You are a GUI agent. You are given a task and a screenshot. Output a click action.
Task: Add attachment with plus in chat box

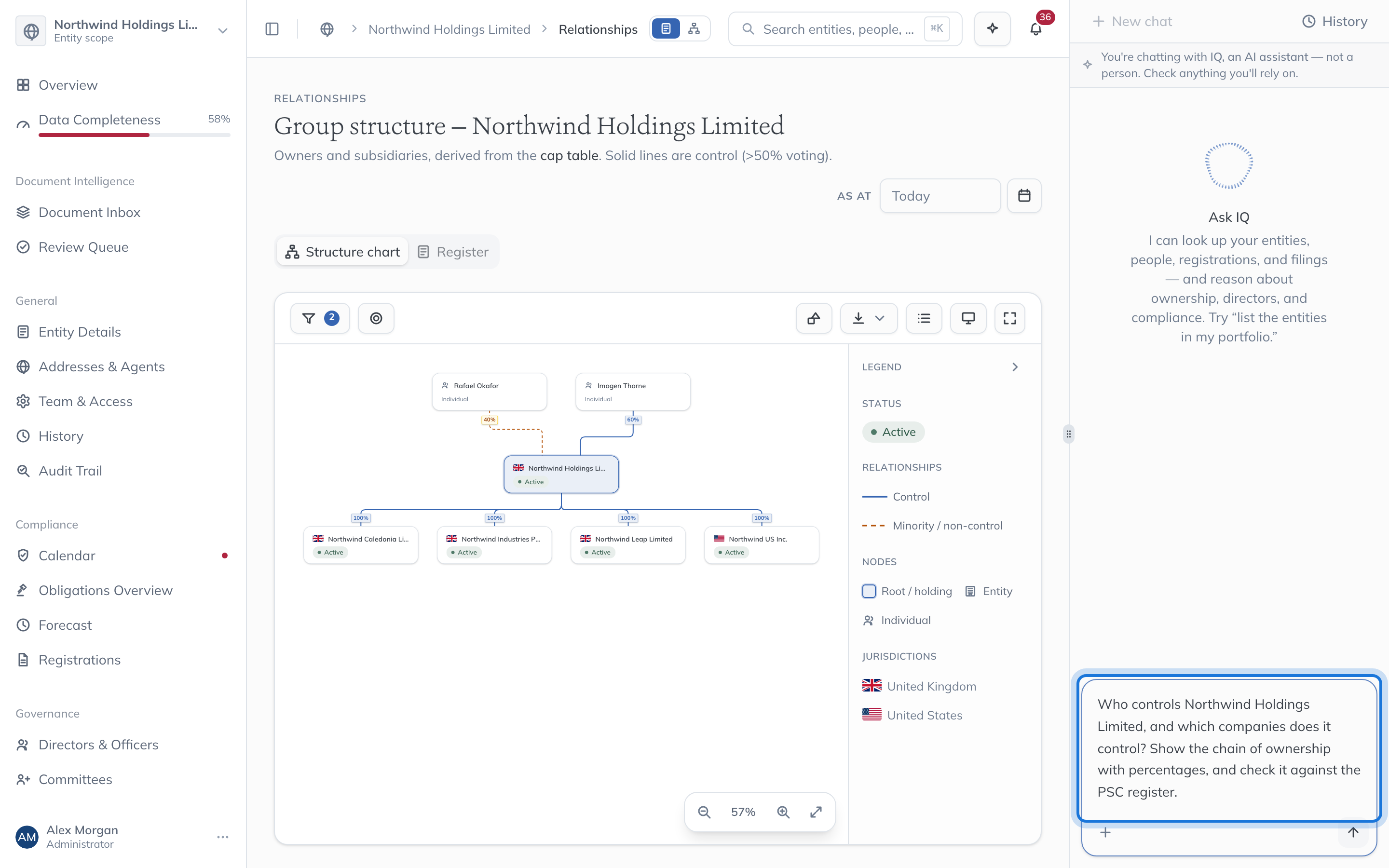coord(1105,832)
